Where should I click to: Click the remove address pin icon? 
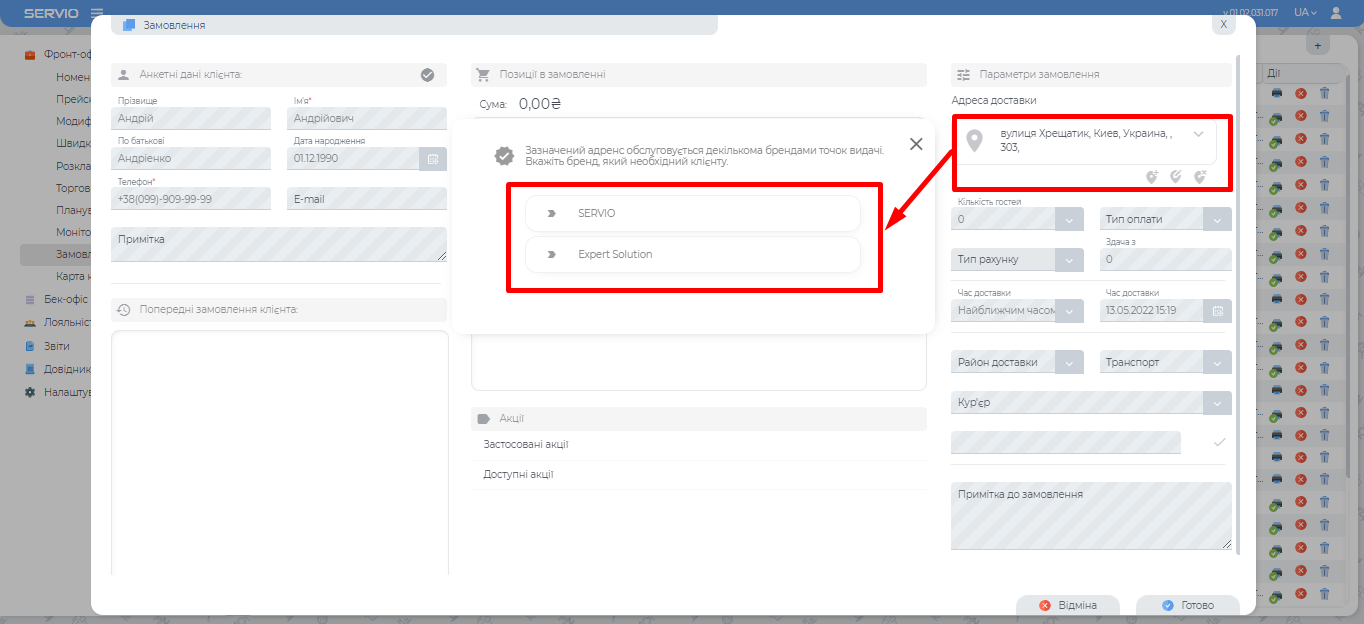1200,177
